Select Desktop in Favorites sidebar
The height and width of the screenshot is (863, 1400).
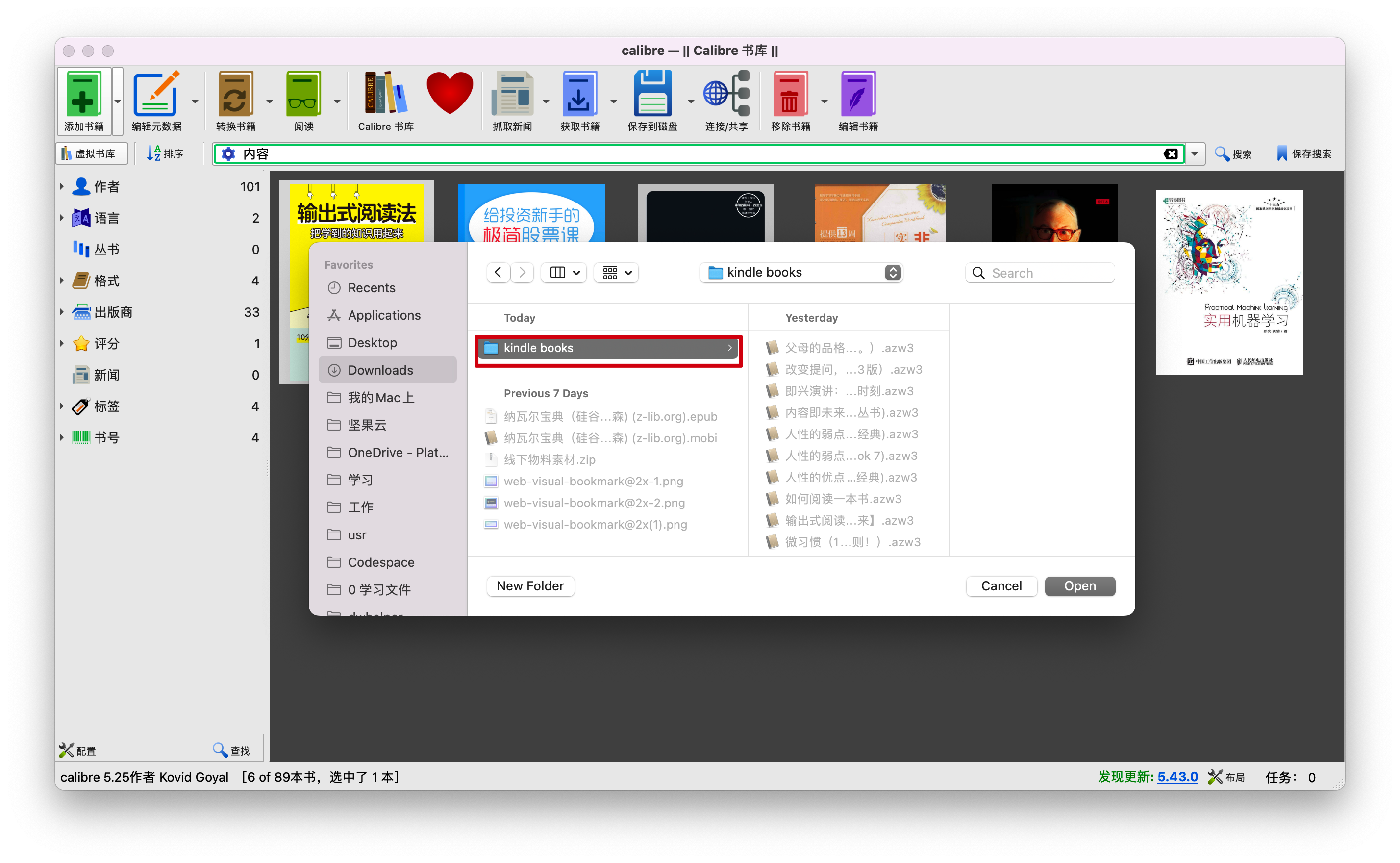pos(388,342)
